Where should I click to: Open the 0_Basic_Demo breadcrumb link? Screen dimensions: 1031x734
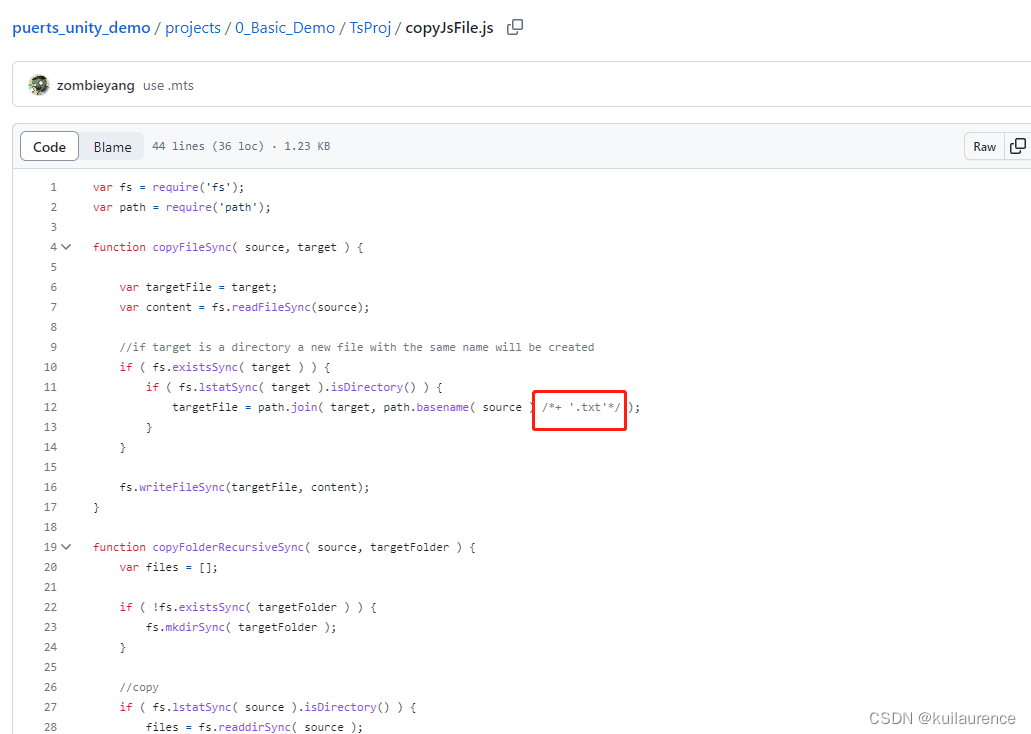[285, 27]
